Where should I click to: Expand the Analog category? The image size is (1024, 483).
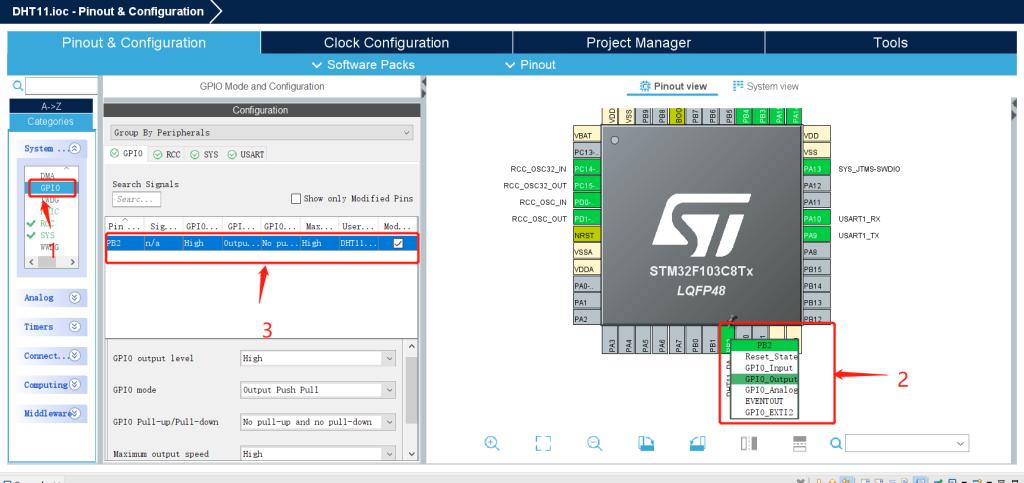click(x=74, y=298)
